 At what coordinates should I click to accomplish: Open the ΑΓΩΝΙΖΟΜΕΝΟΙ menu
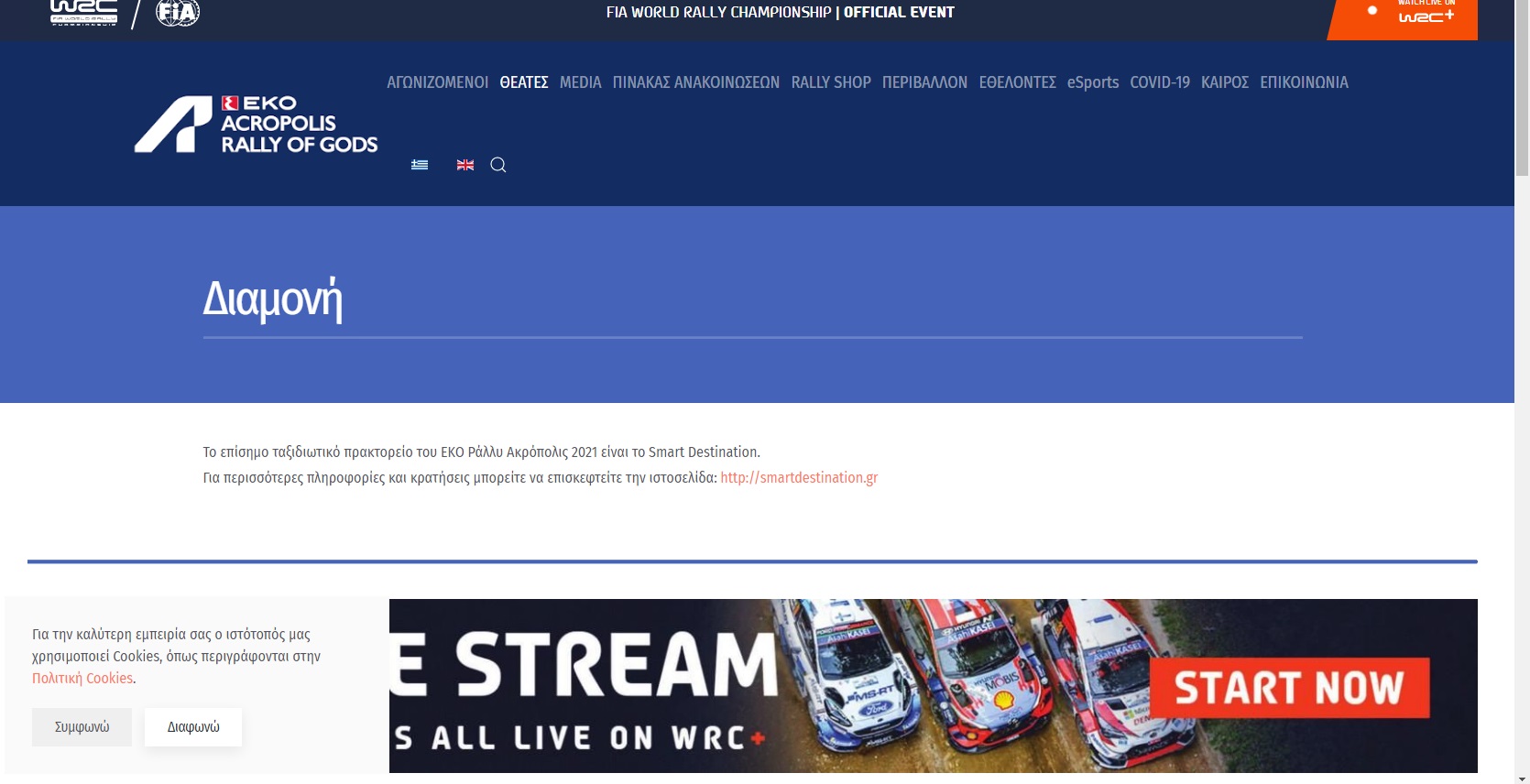tap(437, 82)
